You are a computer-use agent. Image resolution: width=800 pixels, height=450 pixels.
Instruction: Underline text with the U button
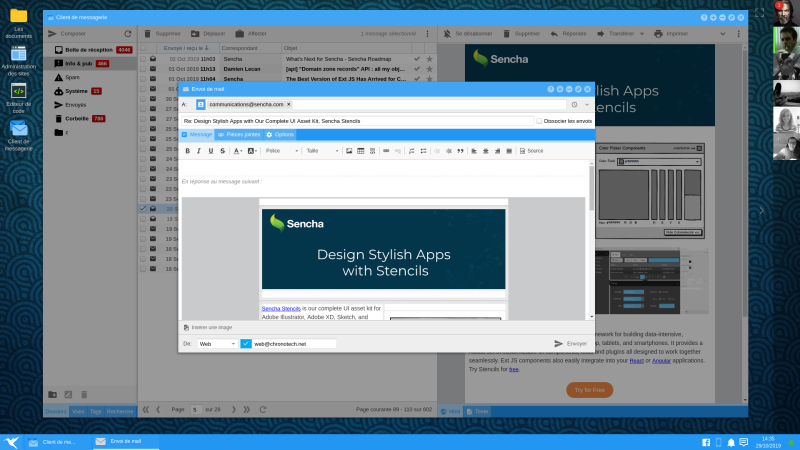[211, 151]
